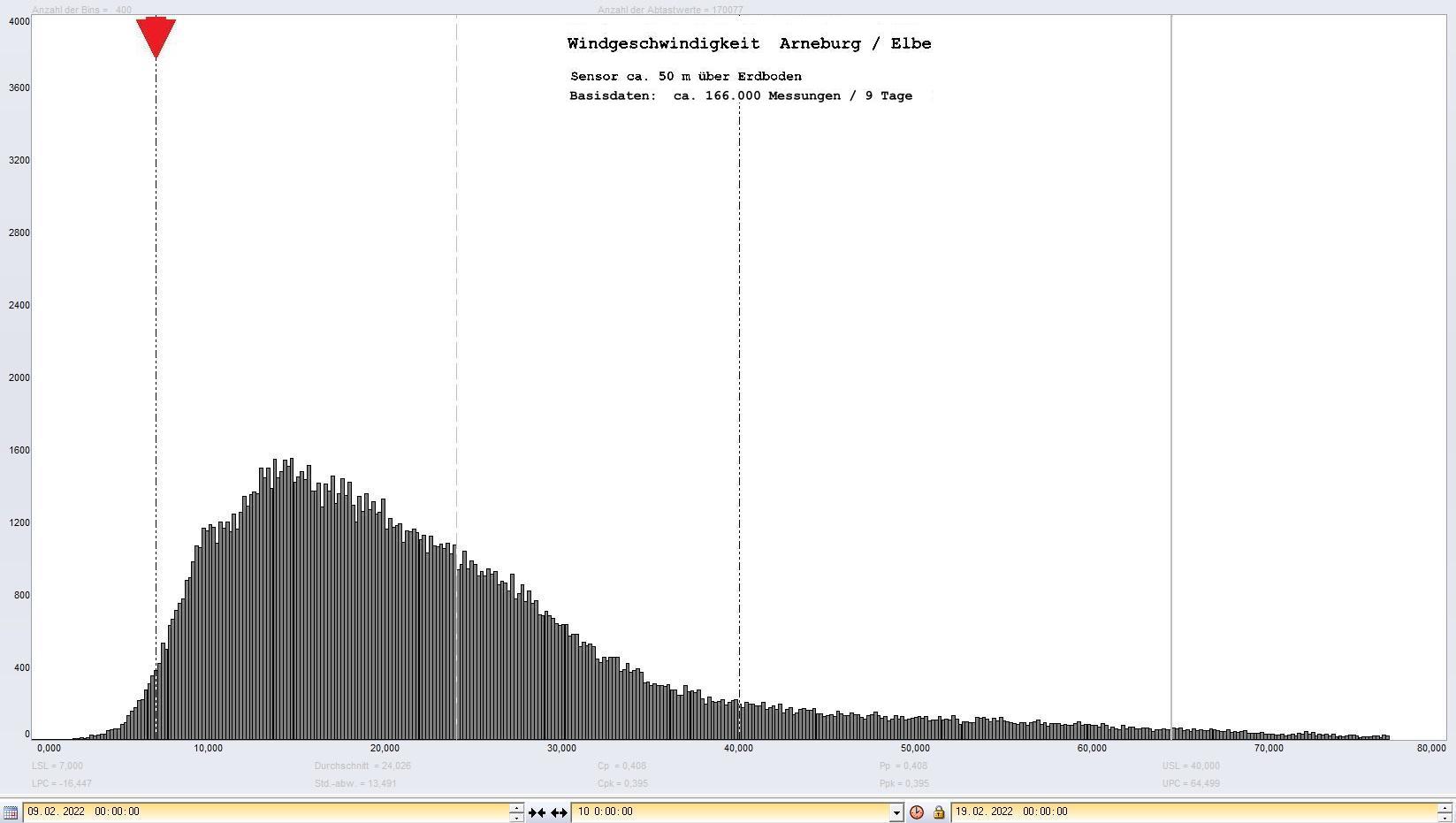Click the 'USL = 40,000' statistic
The image size is (1456, 823).
pyautogui.click(x=1191, y=766)
